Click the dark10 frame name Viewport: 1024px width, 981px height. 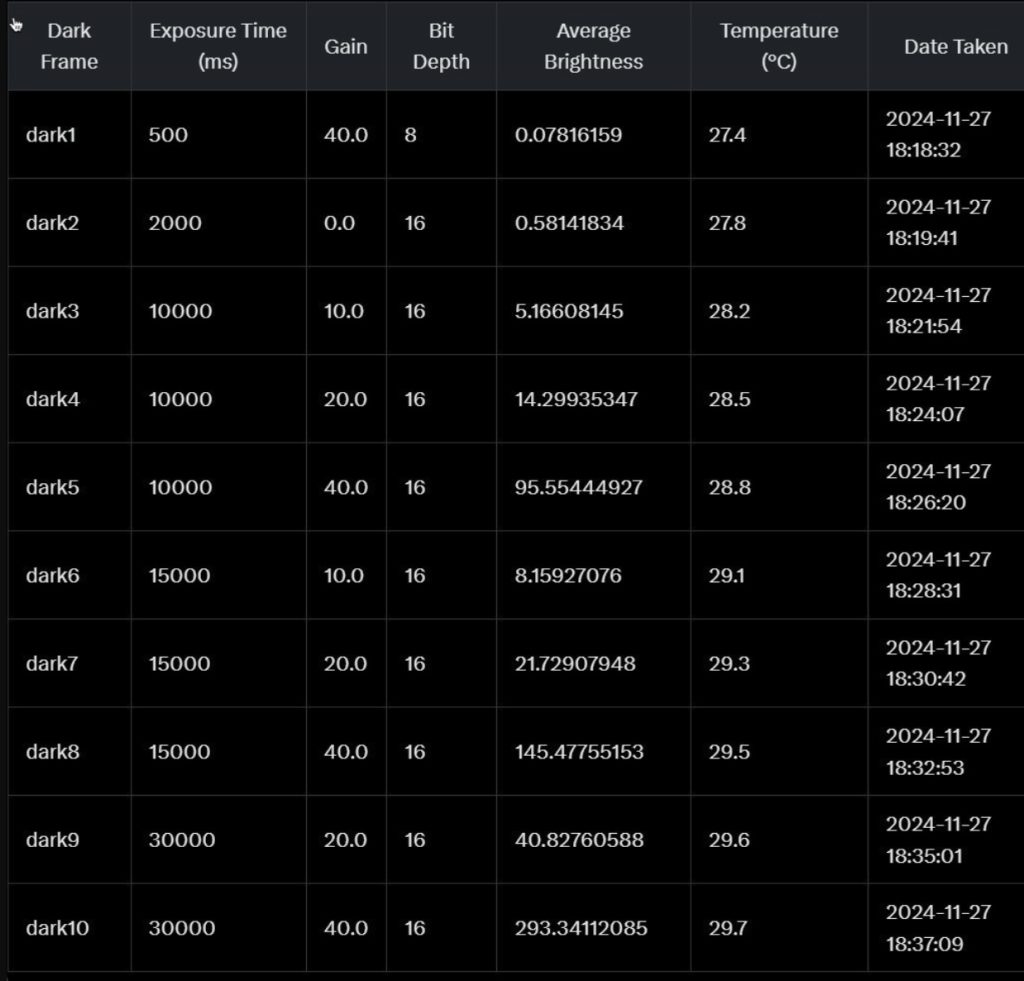click(x=57, y=927)
